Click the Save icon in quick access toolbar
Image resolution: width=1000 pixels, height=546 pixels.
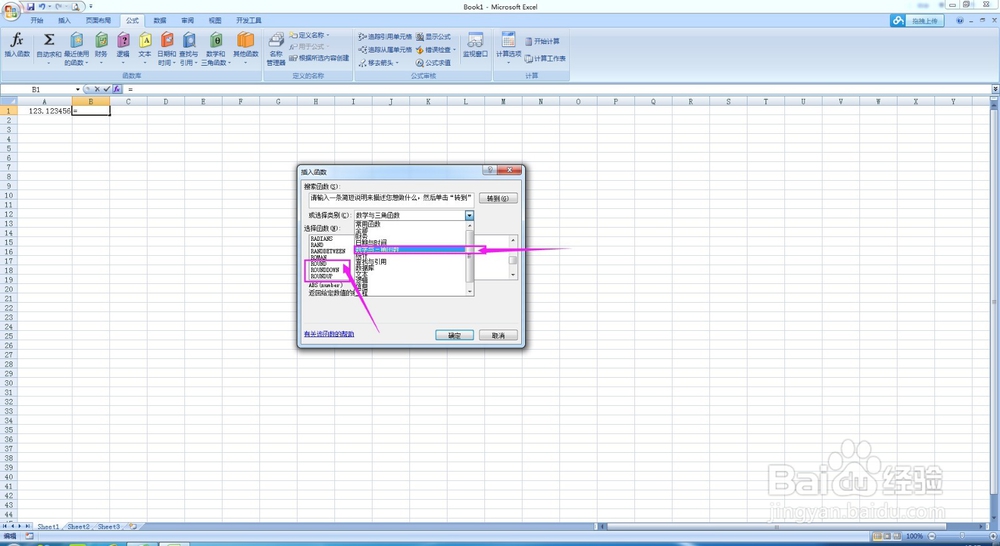(31, 6)
